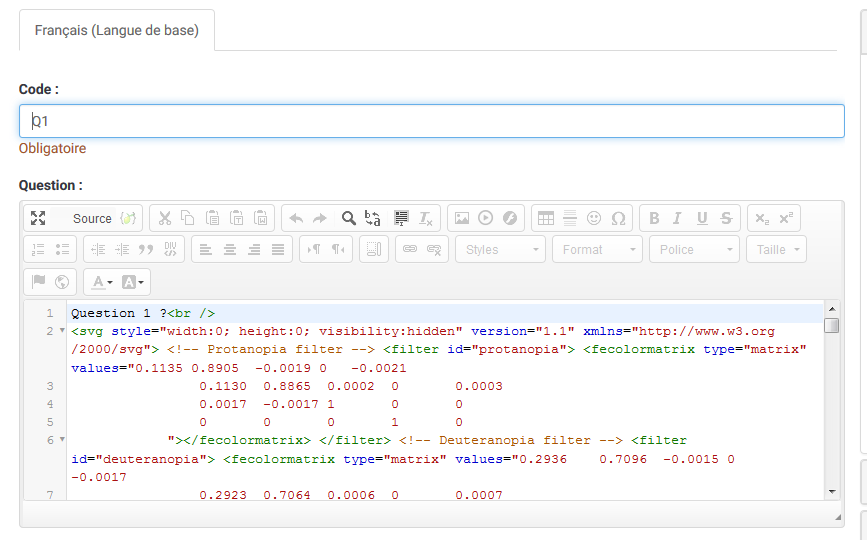The image size is (867, 540).
Task: Click the Code input field
Action: click(432, 121)
